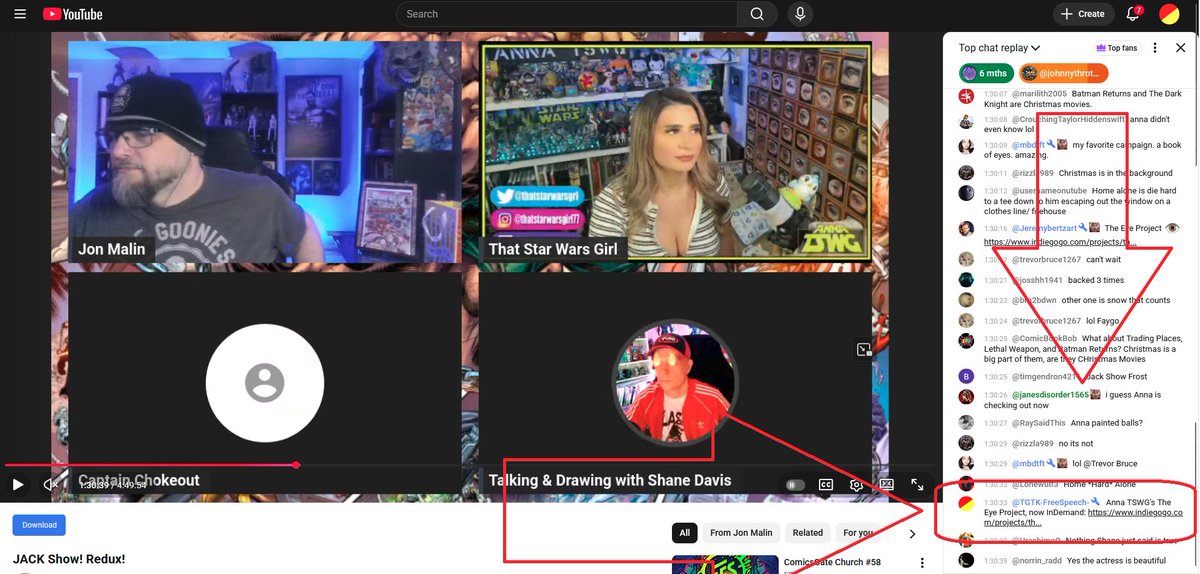
Task: Click @usernameonutube avatar in chat
Action: [967, 193]
